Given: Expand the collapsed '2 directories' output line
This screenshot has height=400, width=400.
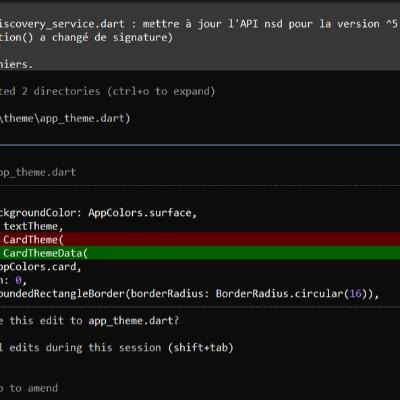Looking at the screenshot, I should tap(107, 91).
